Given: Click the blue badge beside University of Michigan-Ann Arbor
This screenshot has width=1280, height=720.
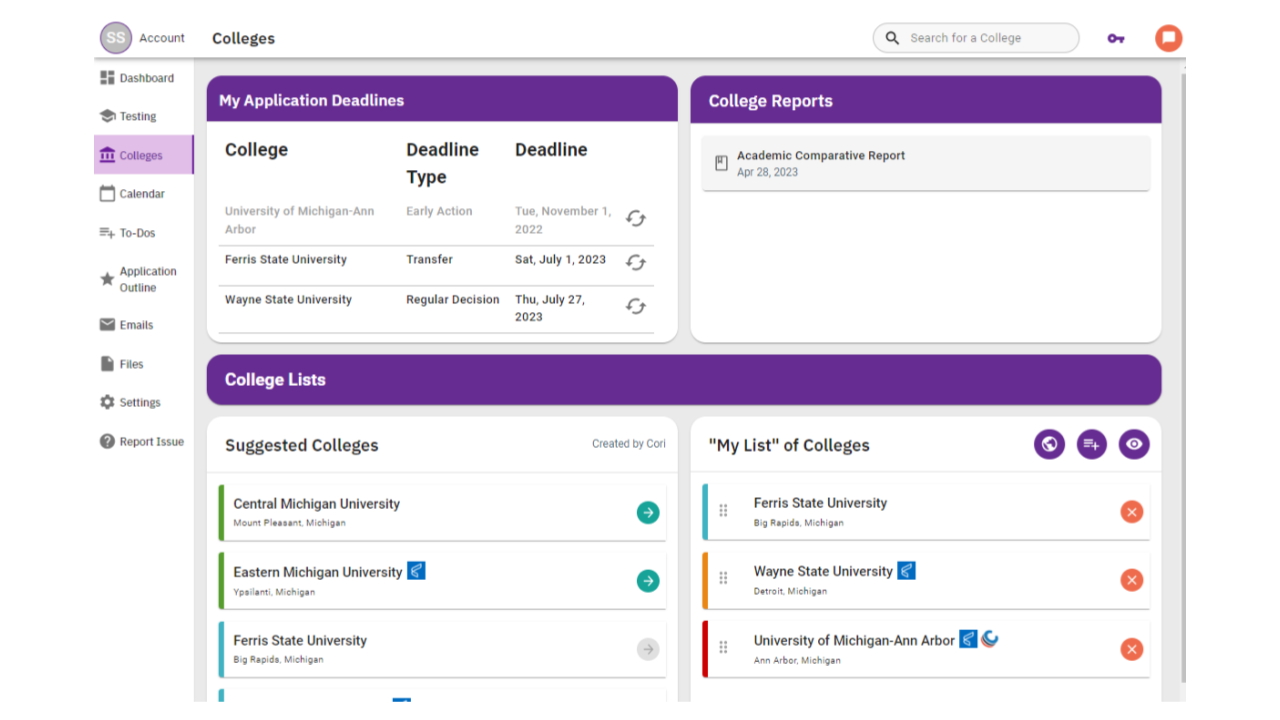Looking at the screenshot, I should point(968,639).
